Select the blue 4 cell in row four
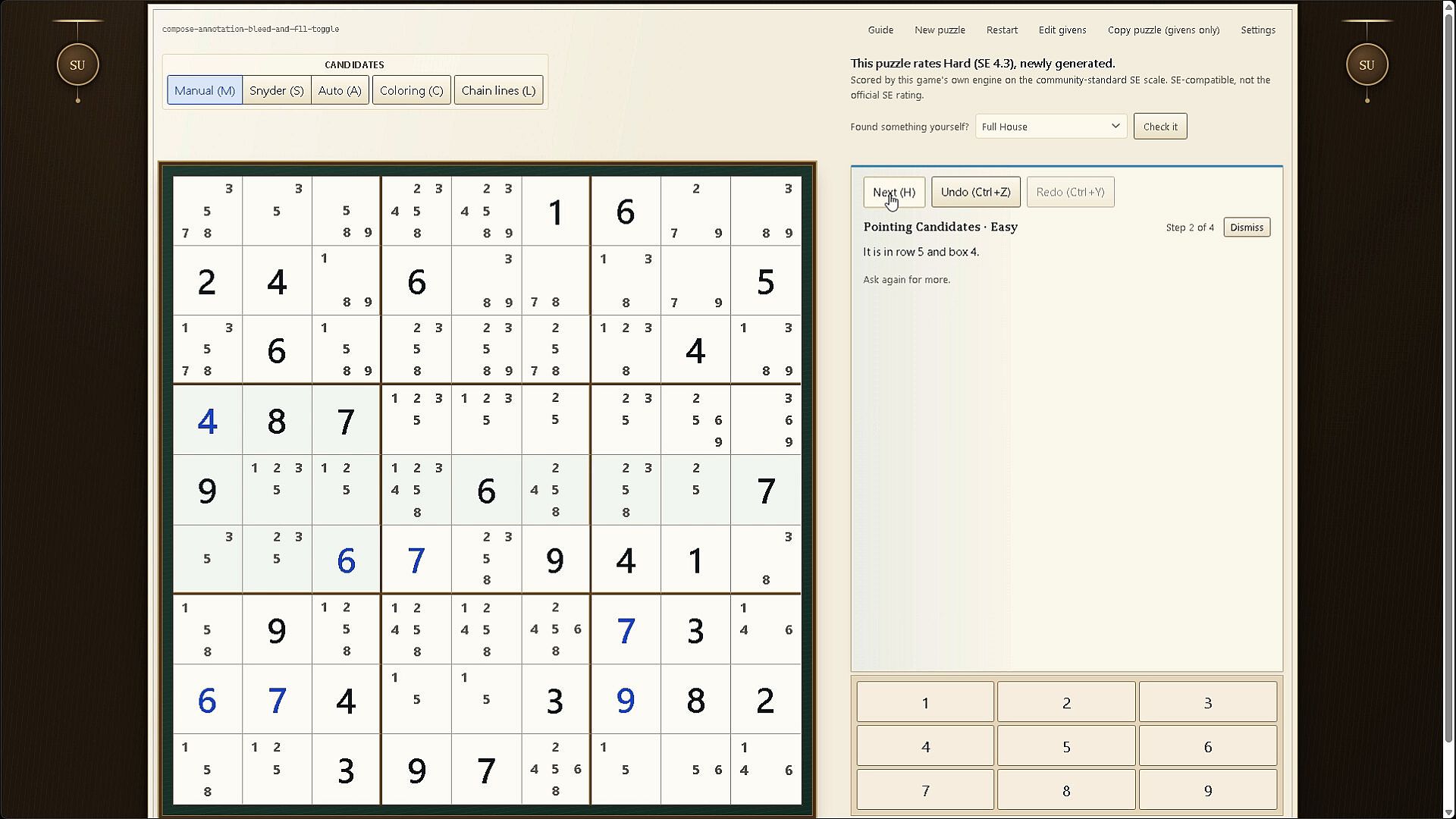The image size is (1456, 819). pyautogui.click(x=207, y=420)
